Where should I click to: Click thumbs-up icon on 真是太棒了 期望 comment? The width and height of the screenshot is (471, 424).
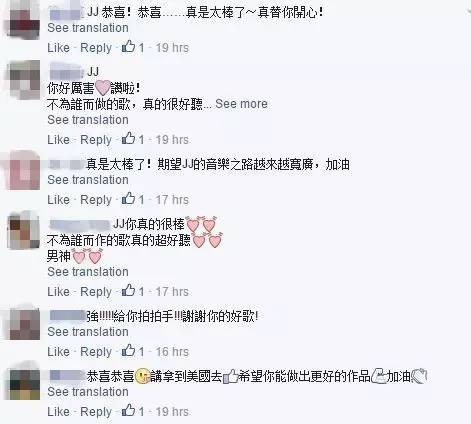(128, 199)
